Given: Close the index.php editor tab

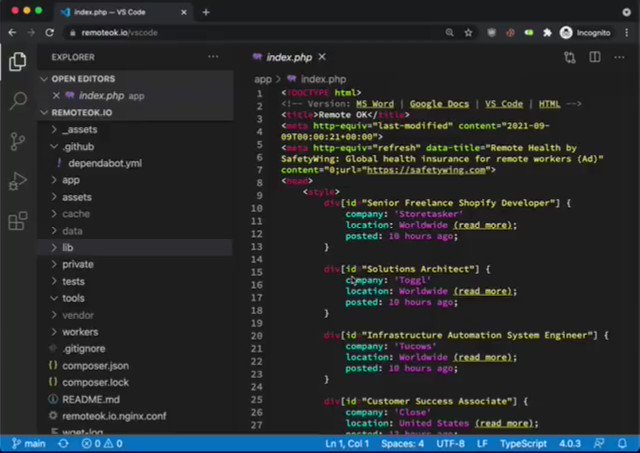Looking at the screenshot, I should click(x=322, y=57).
